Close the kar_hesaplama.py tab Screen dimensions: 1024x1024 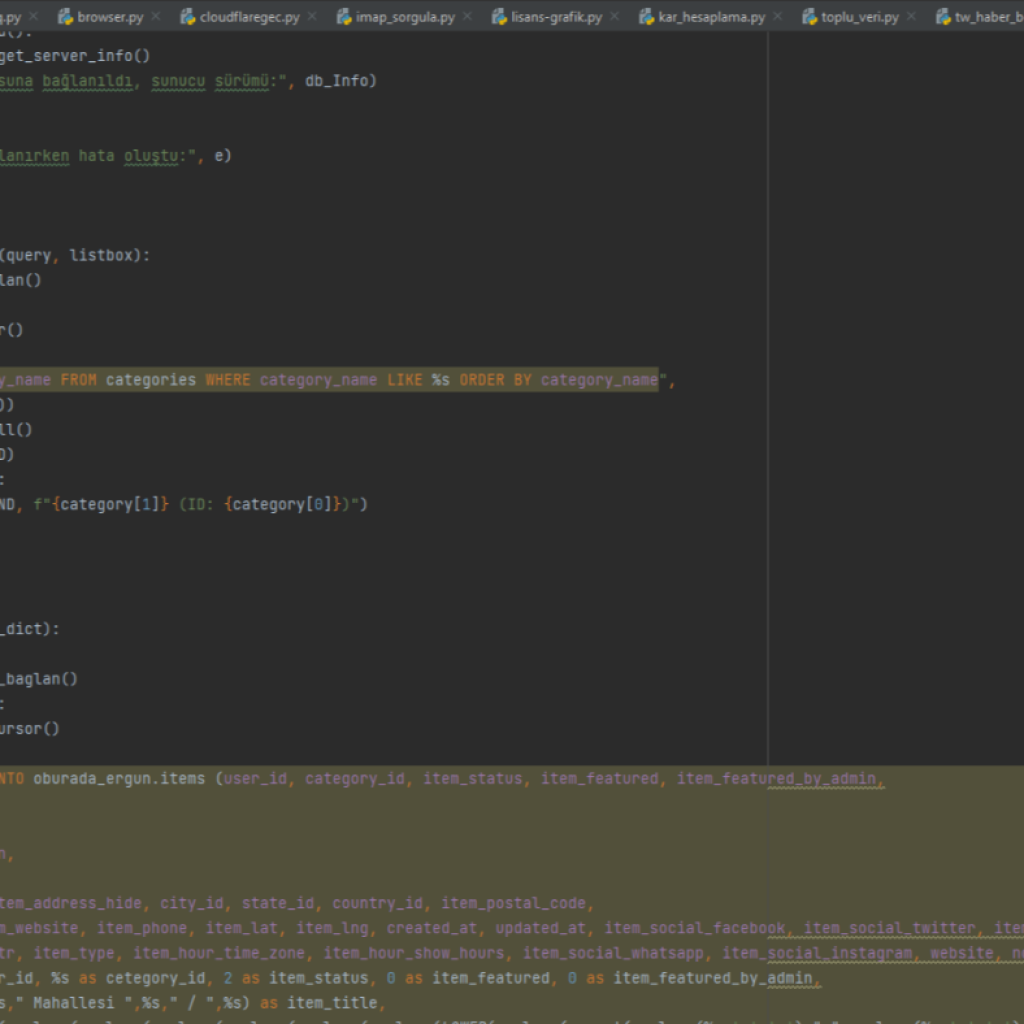click(x=778, y=16)
